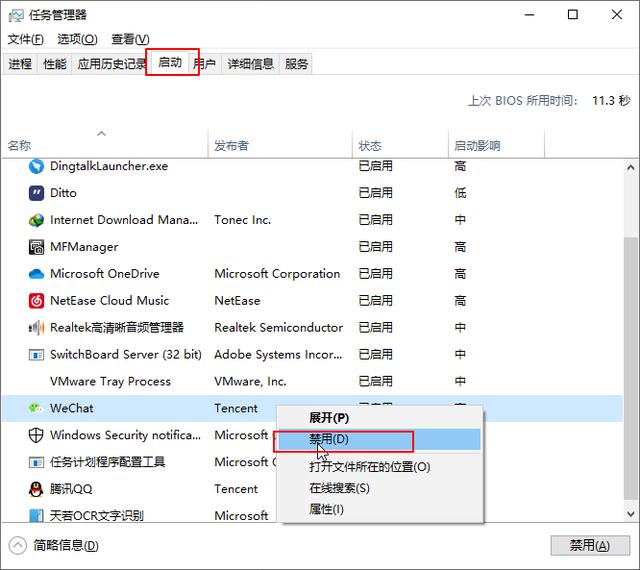Click the Tonec Inc. publisher cell
The image size is (640, 570).
click(x=242, y=220)
